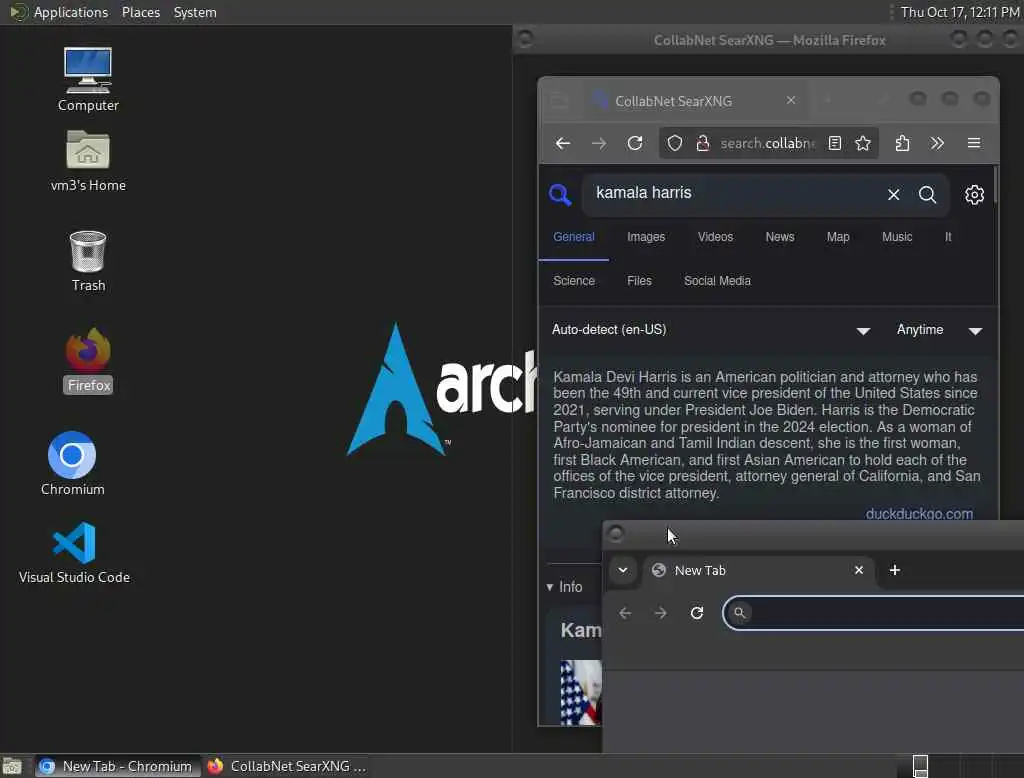
Task: Submit search with the magnifier button
Action: (927, 195)
